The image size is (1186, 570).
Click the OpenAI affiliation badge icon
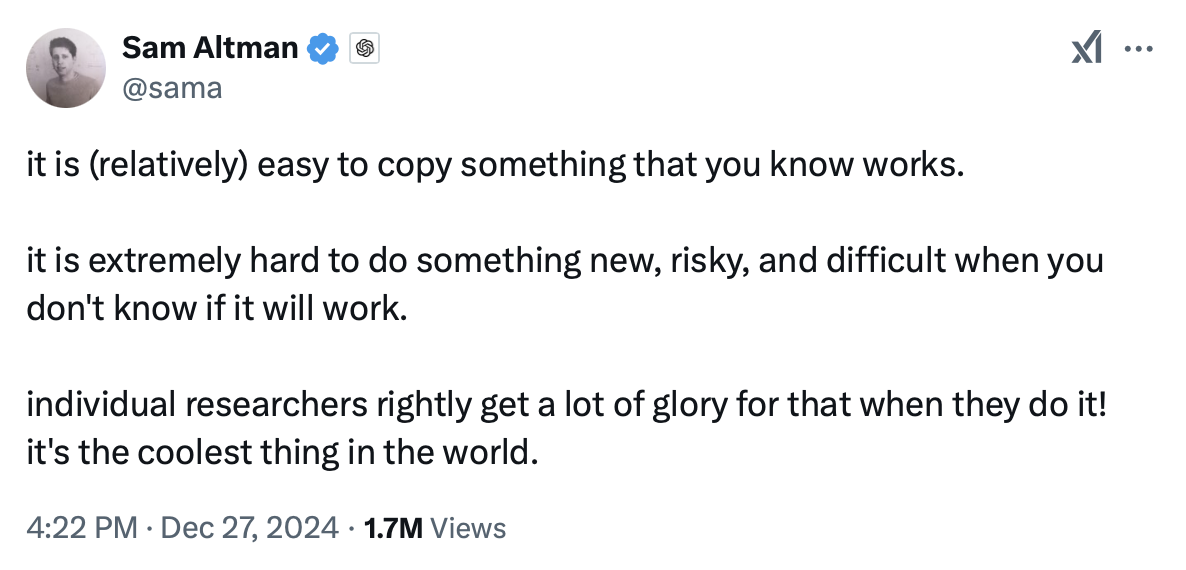click(x=362, y=48)
